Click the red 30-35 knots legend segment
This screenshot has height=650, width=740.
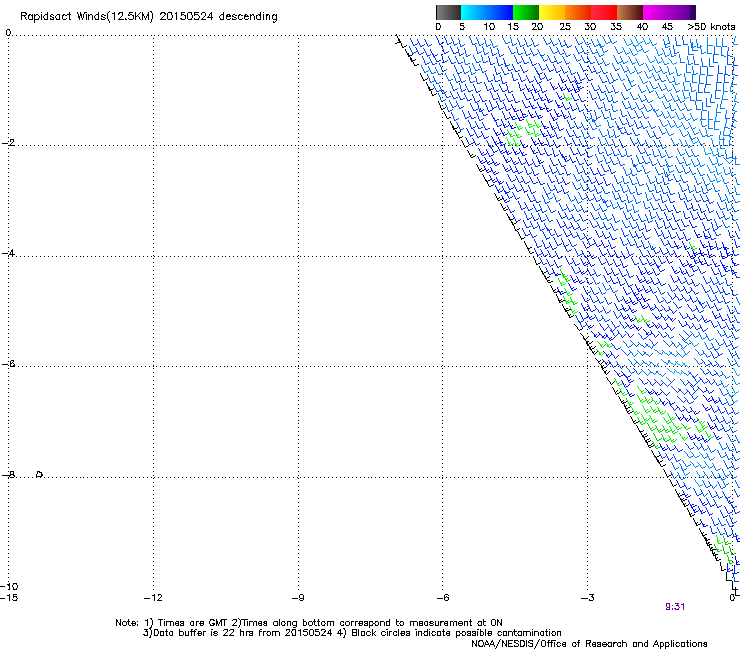coord(604,12)
